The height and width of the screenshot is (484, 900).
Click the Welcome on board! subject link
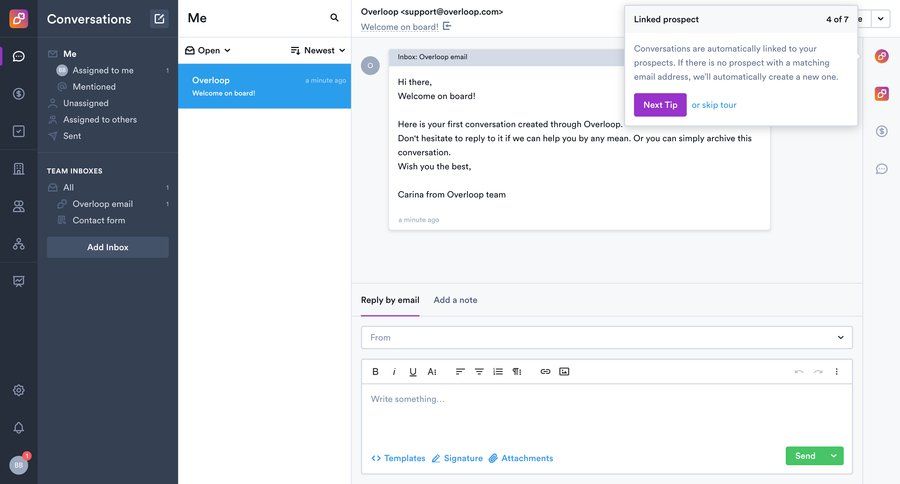[399, 26]
